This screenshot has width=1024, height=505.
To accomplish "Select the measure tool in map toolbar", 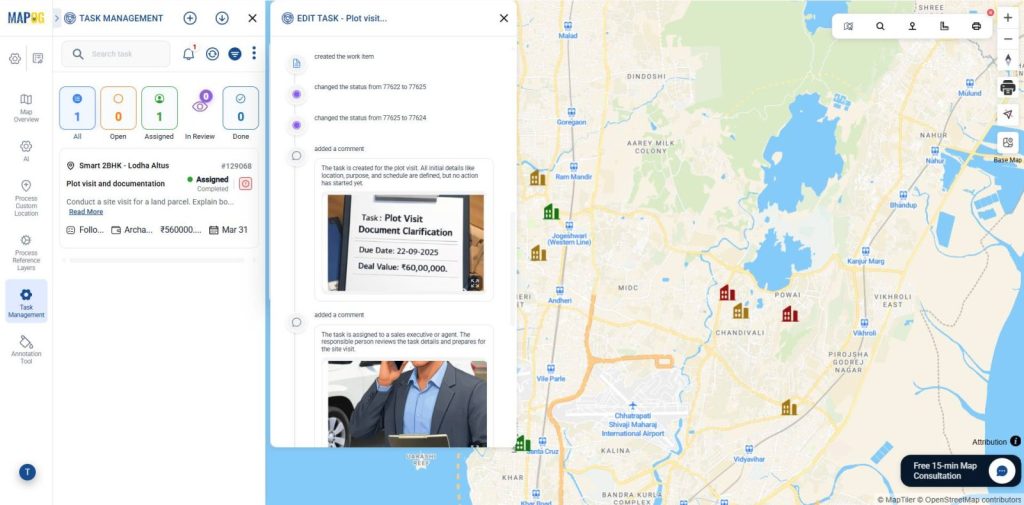I will [x=944, y=26].
